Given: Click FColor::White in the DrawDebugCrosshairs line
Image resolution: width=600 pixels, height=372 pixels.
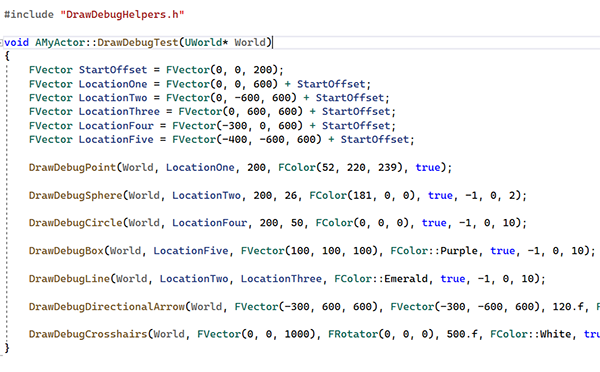Looking at the screenshot, I should (531, 334).
